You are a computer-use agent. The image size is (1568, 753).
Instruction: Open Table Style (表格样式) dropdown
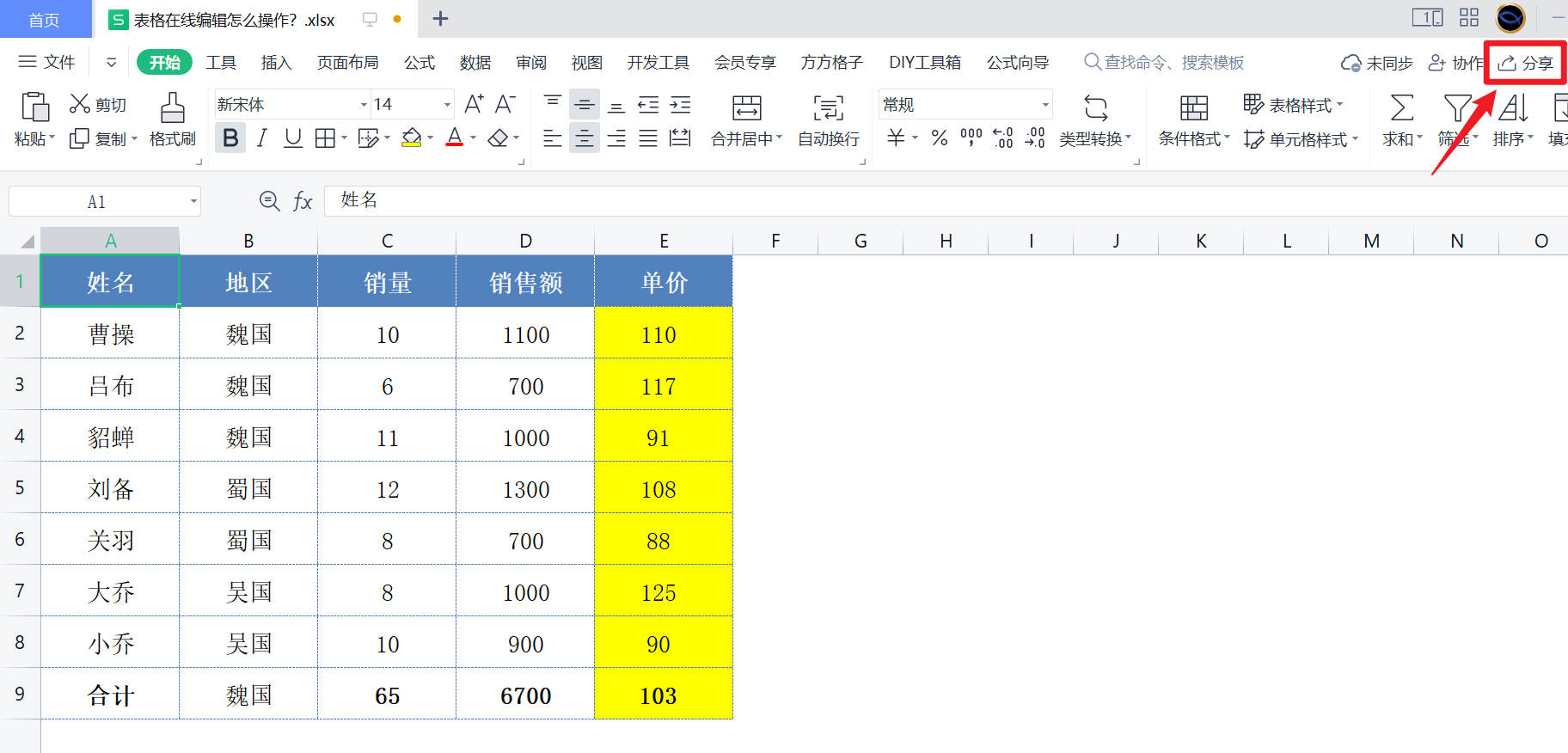pos(1293,105)
